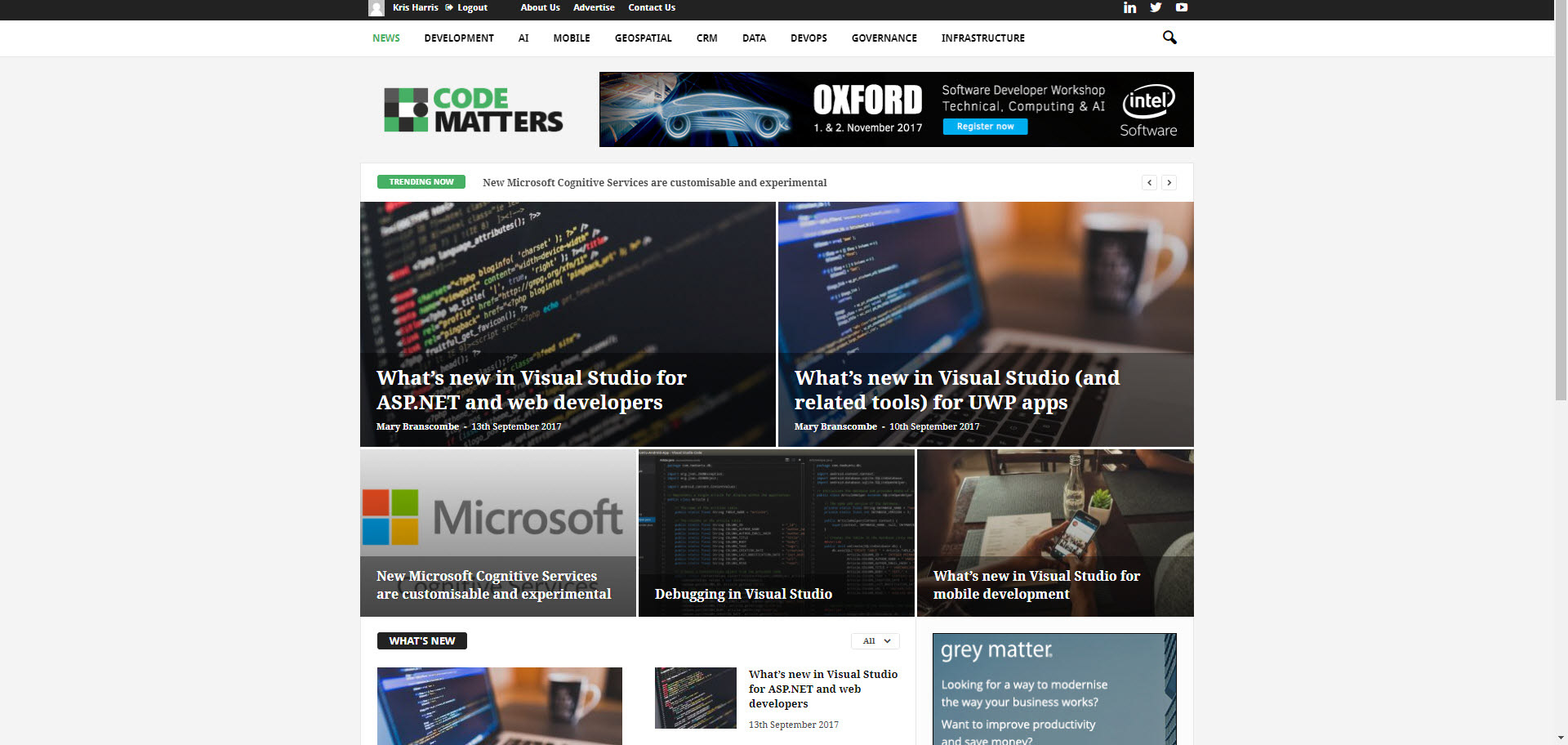Click Mary Branscombe on the UWP article
The height and width of the screenshot is (745, 1568).
click(x=835, y=426)
